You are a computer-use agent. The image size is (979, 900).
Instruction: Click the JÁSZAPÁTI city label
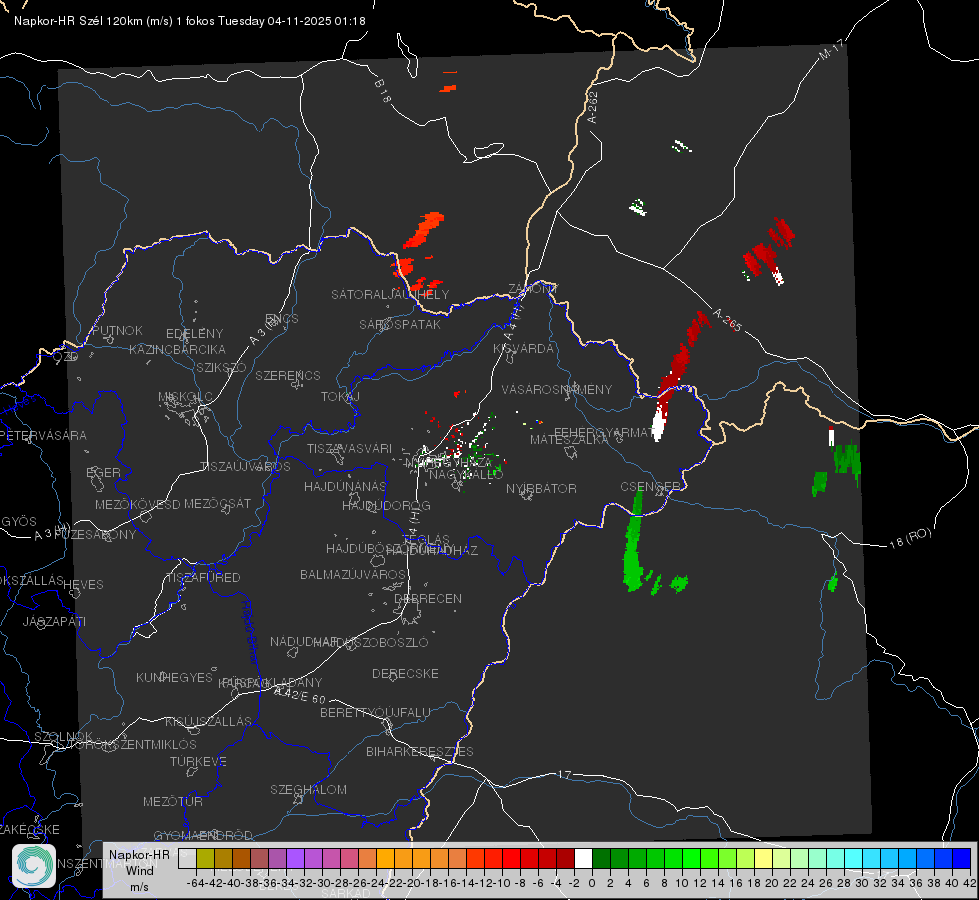pos(54,621)
